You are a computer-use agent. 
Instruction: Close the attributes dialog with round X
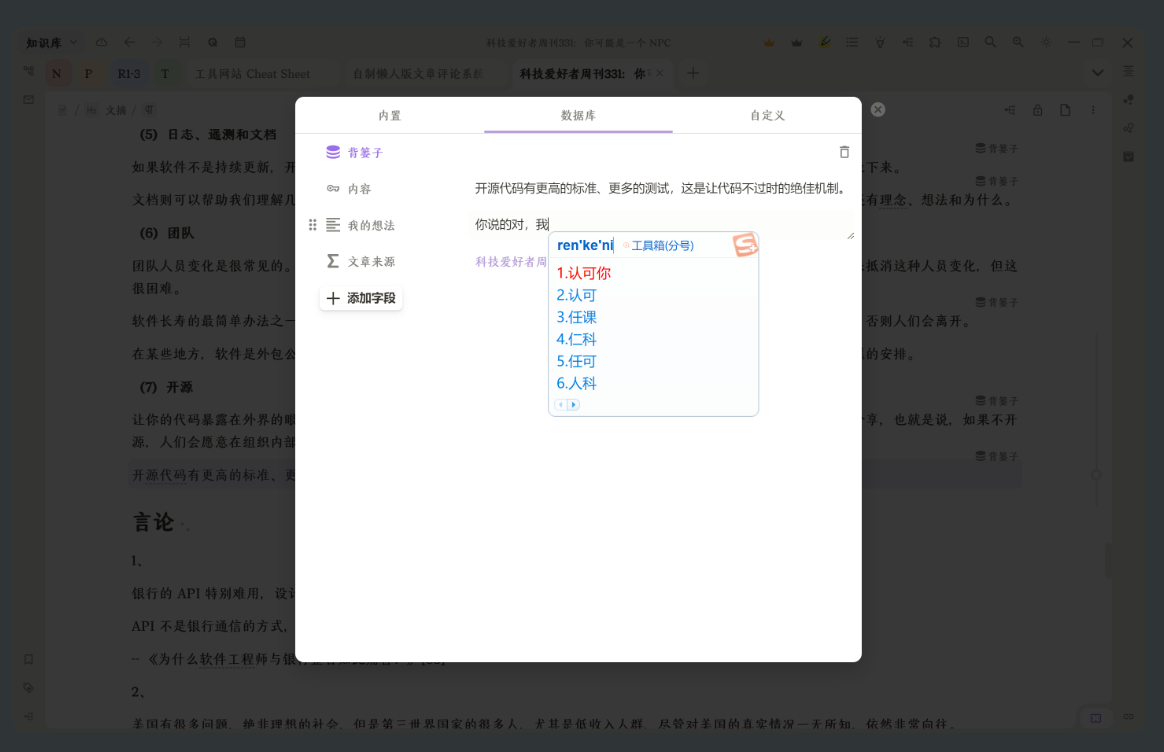[878, 110]
